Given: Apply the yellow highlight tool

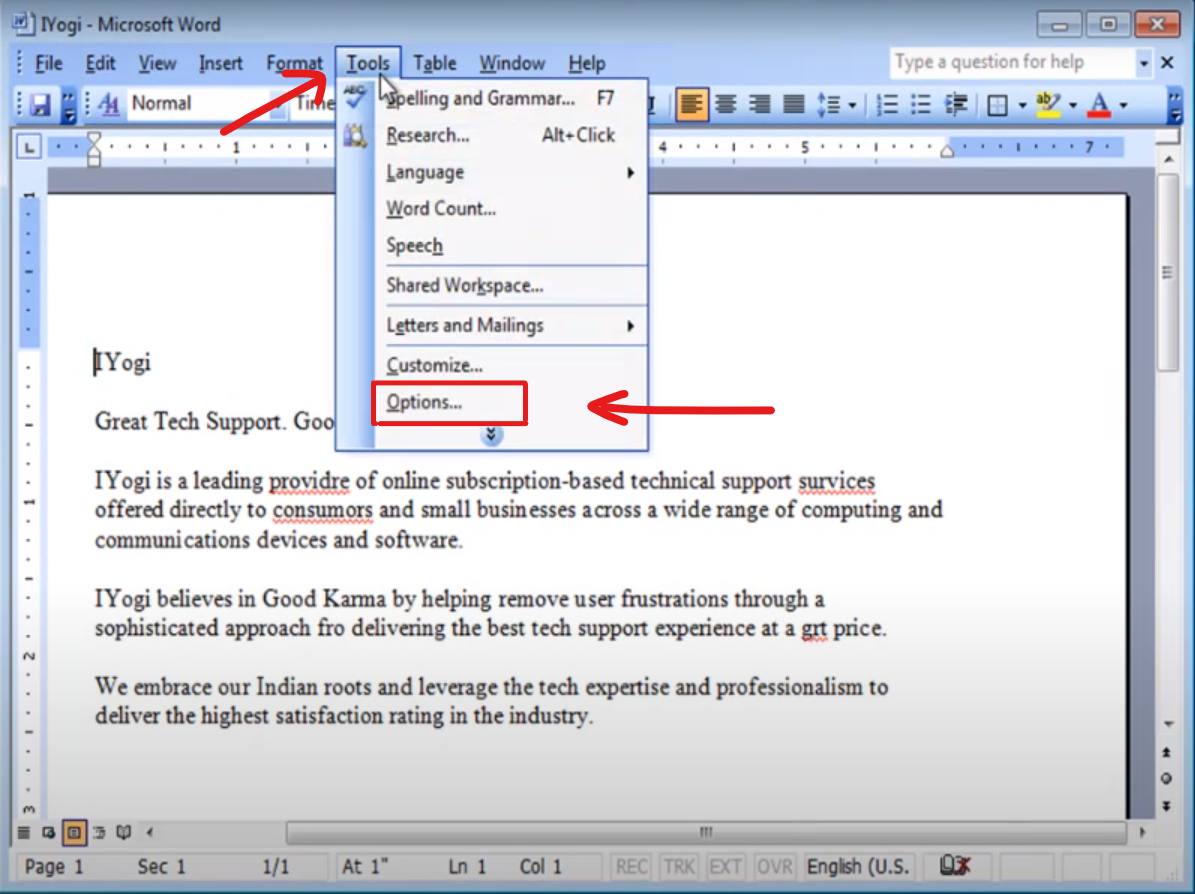Looking at the screenshot, I should [x=1049, y=104].
